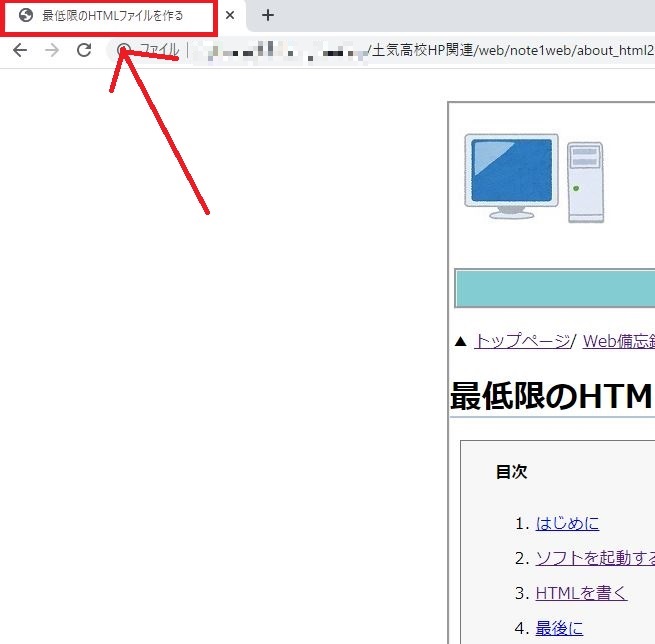Reload the current page

click(85, 50)
